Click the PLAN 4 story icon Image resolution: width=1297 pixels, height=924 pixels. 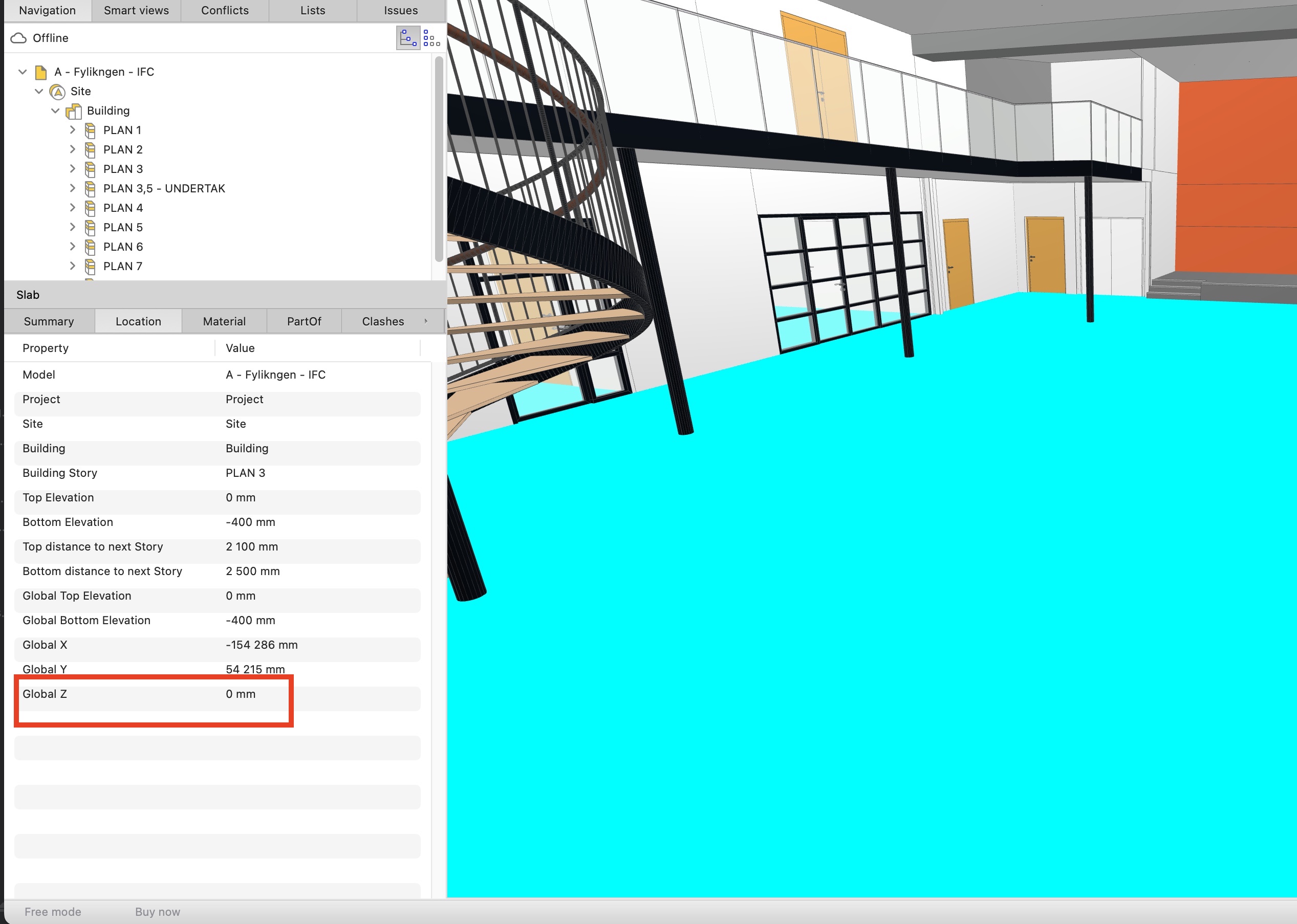pyautogui.click(x=90, y=208)
